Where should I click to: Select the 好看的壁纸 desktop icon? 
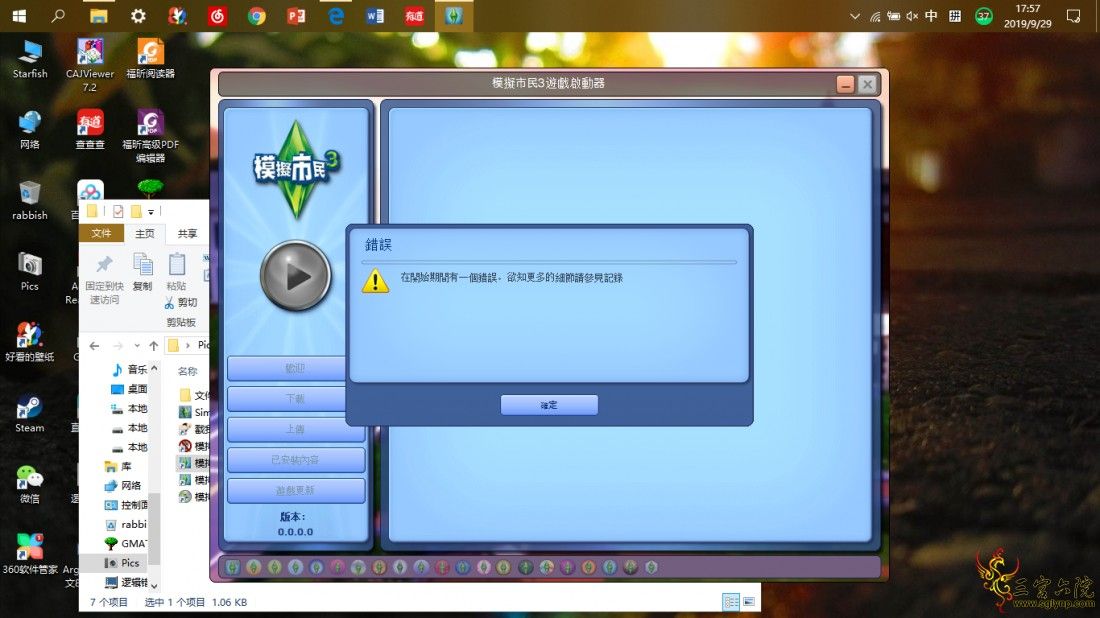click(x=29, y=343)
